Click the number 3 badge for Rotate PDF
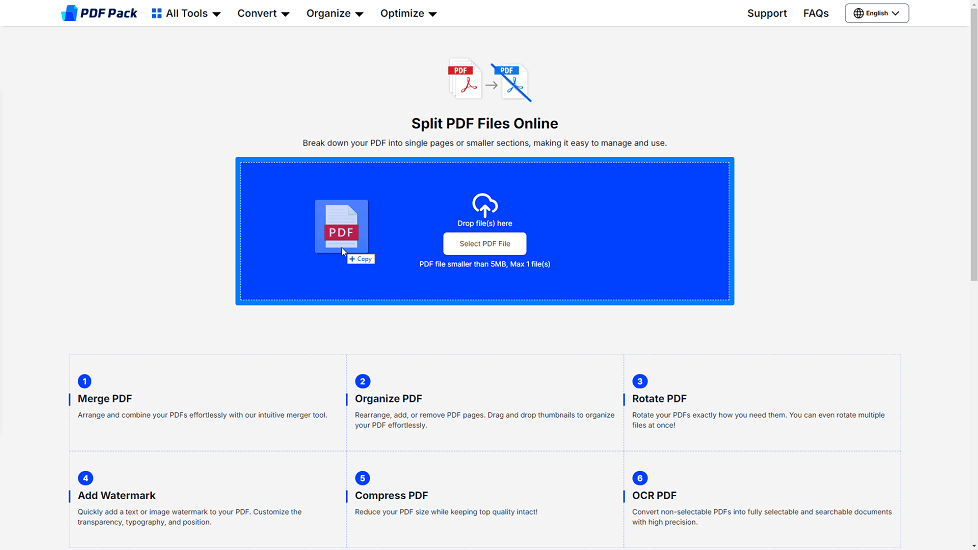Screen dimensions: 978x550 640,381
